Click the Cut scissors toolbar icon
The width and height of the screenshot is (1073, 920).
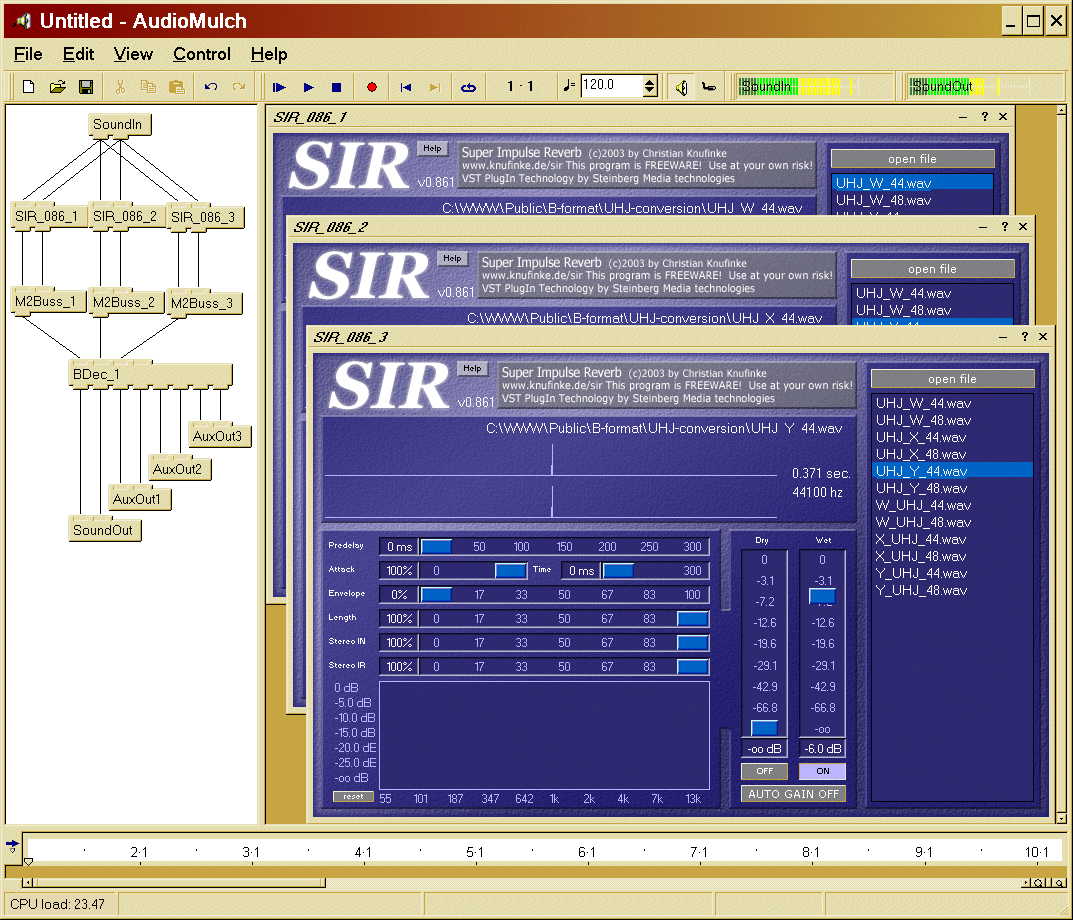click(120, 87)
